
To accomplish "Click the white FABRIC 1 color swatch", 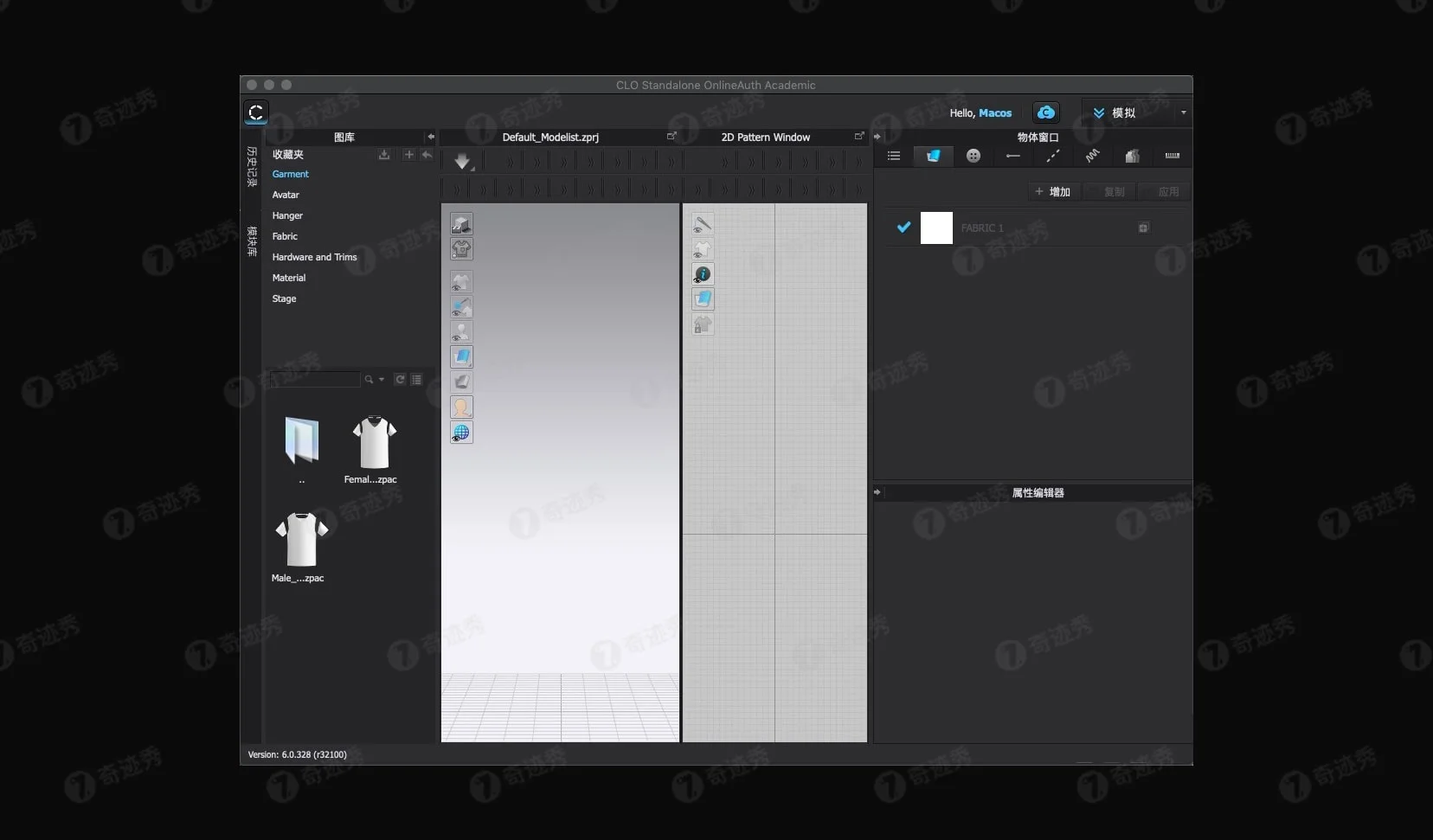I will 936,228.
